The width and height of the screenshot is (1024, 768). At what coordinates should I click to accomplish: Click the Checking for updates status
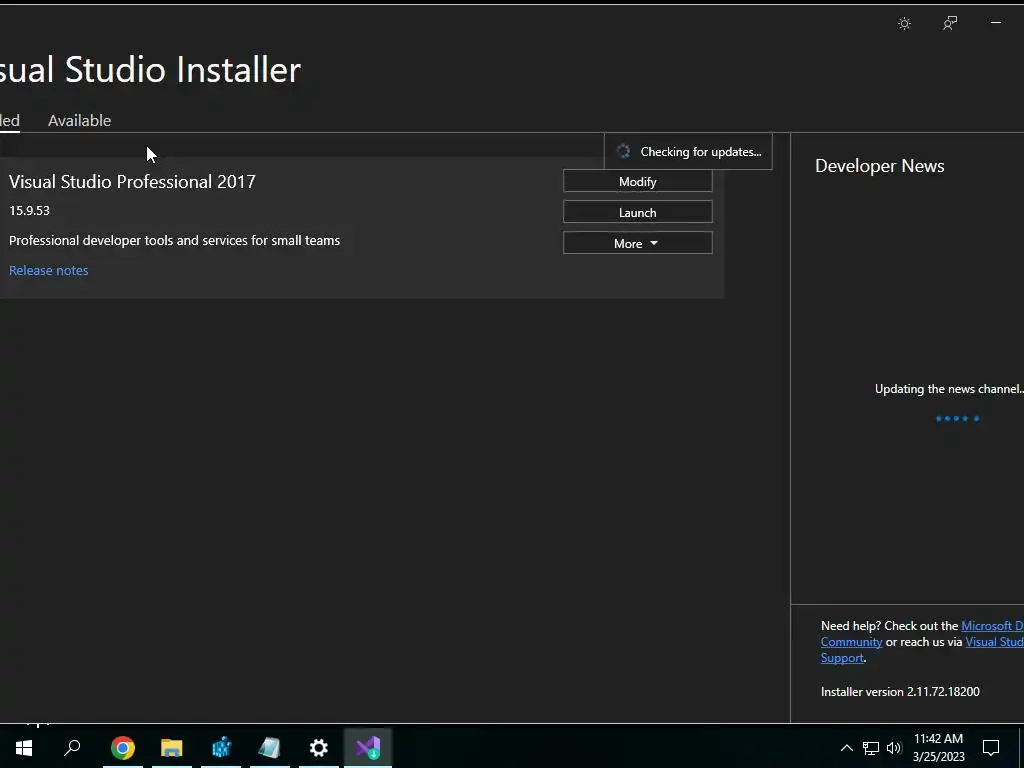[x=688, y=152]
